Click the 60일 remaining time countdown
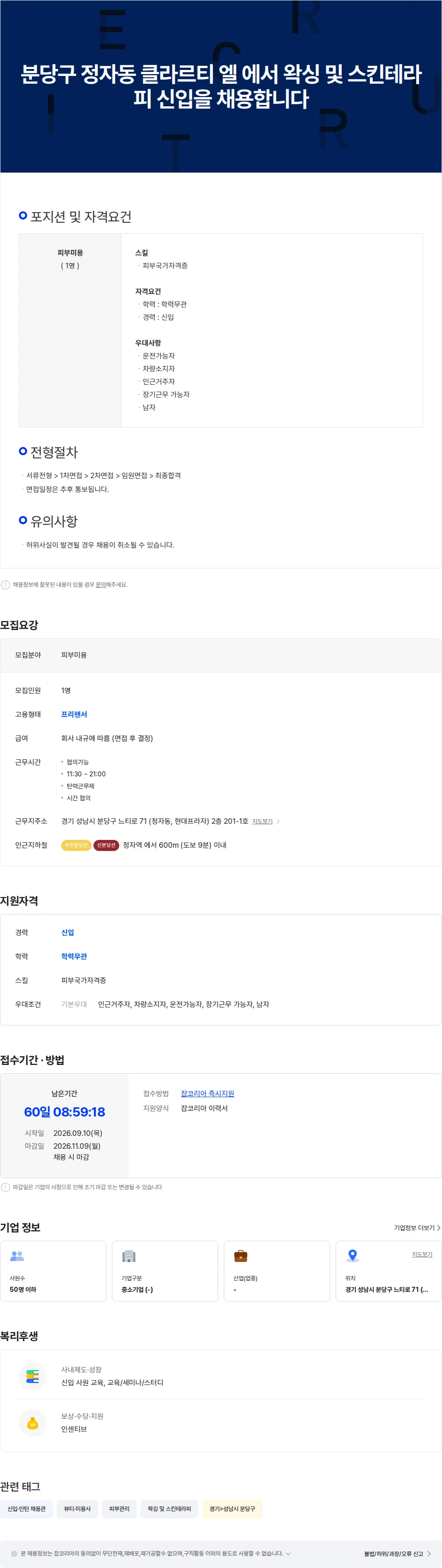This screenshot has width=442, height=1568. pos(64,1111)
